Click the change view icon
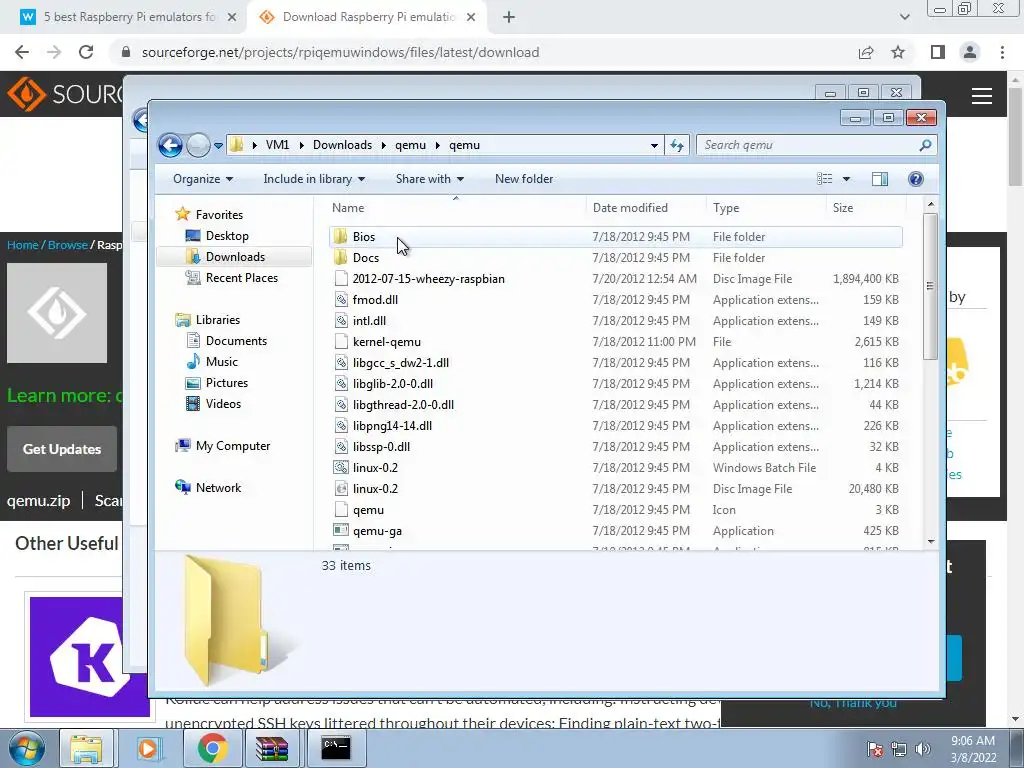 pos(825,179)
